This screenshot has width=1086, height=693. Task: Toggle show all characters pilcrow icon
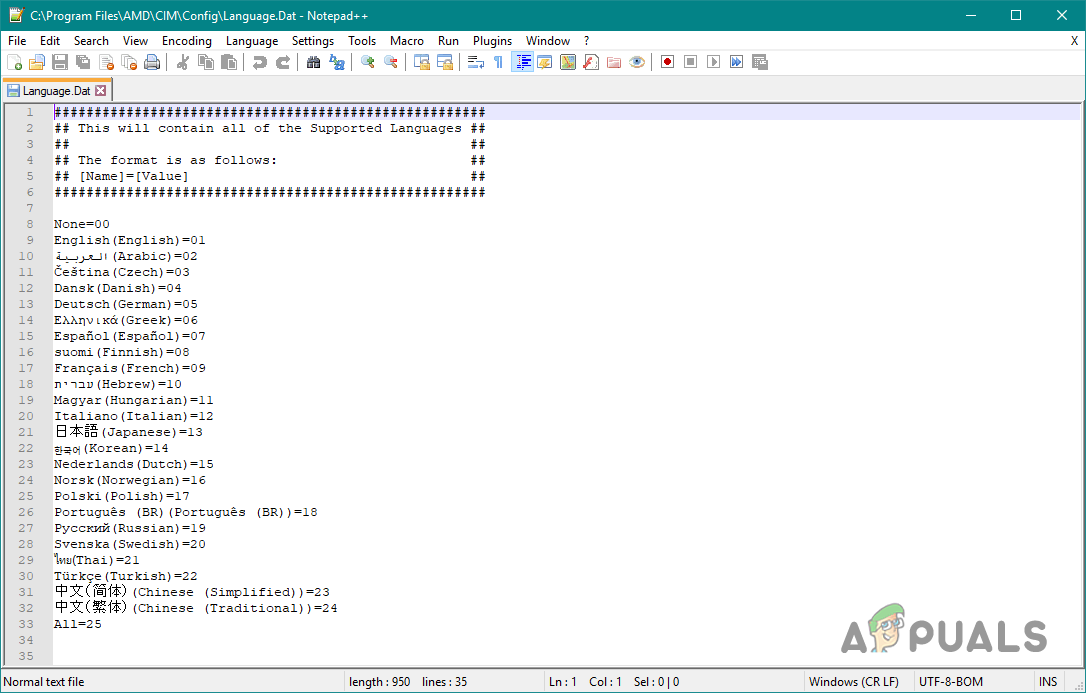coord(499,62)
